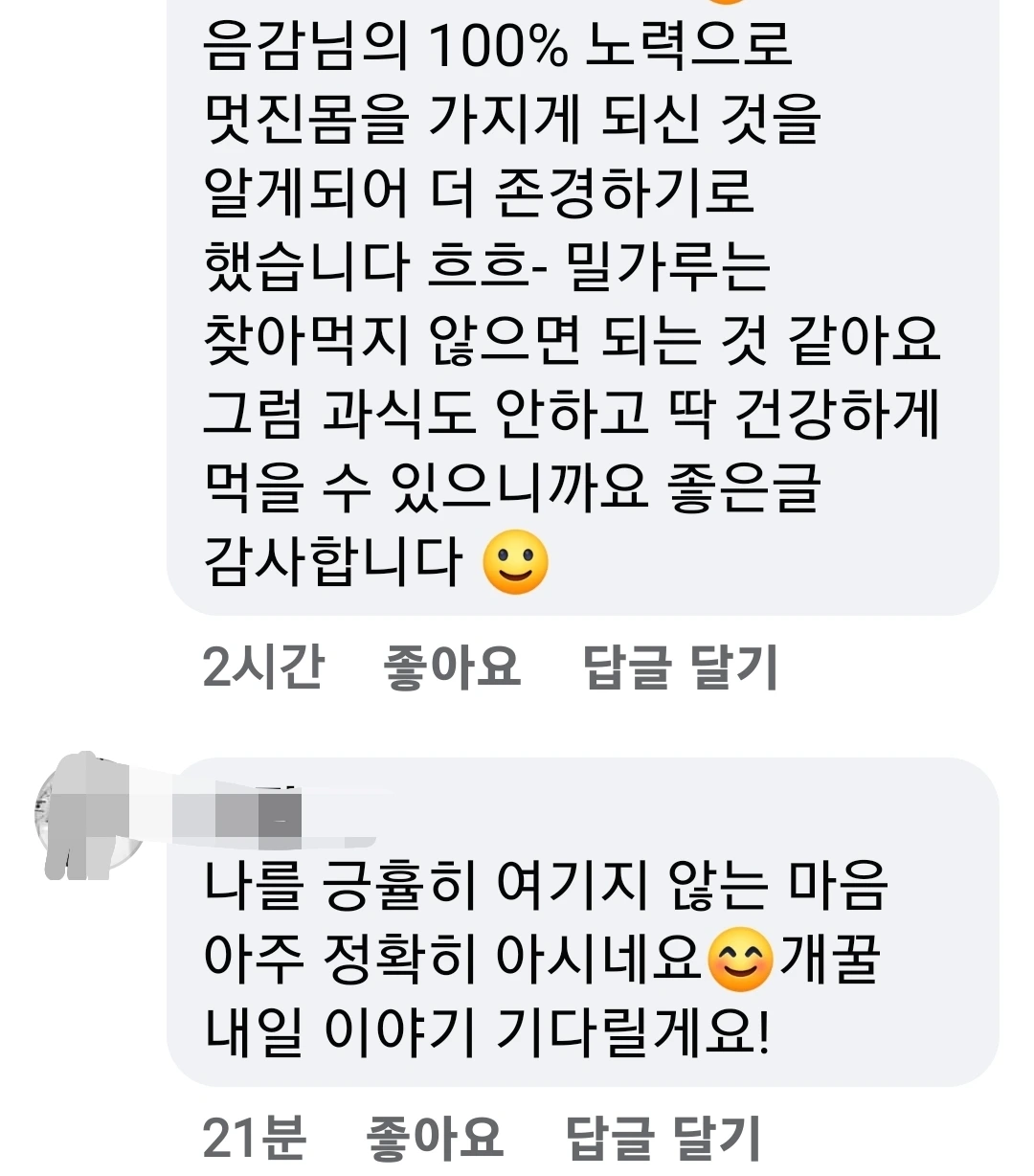The height and width of the screenshot is (1176, 1034).
Task: Like the comment posted 2시간 ago
Action: coord(452,667)
